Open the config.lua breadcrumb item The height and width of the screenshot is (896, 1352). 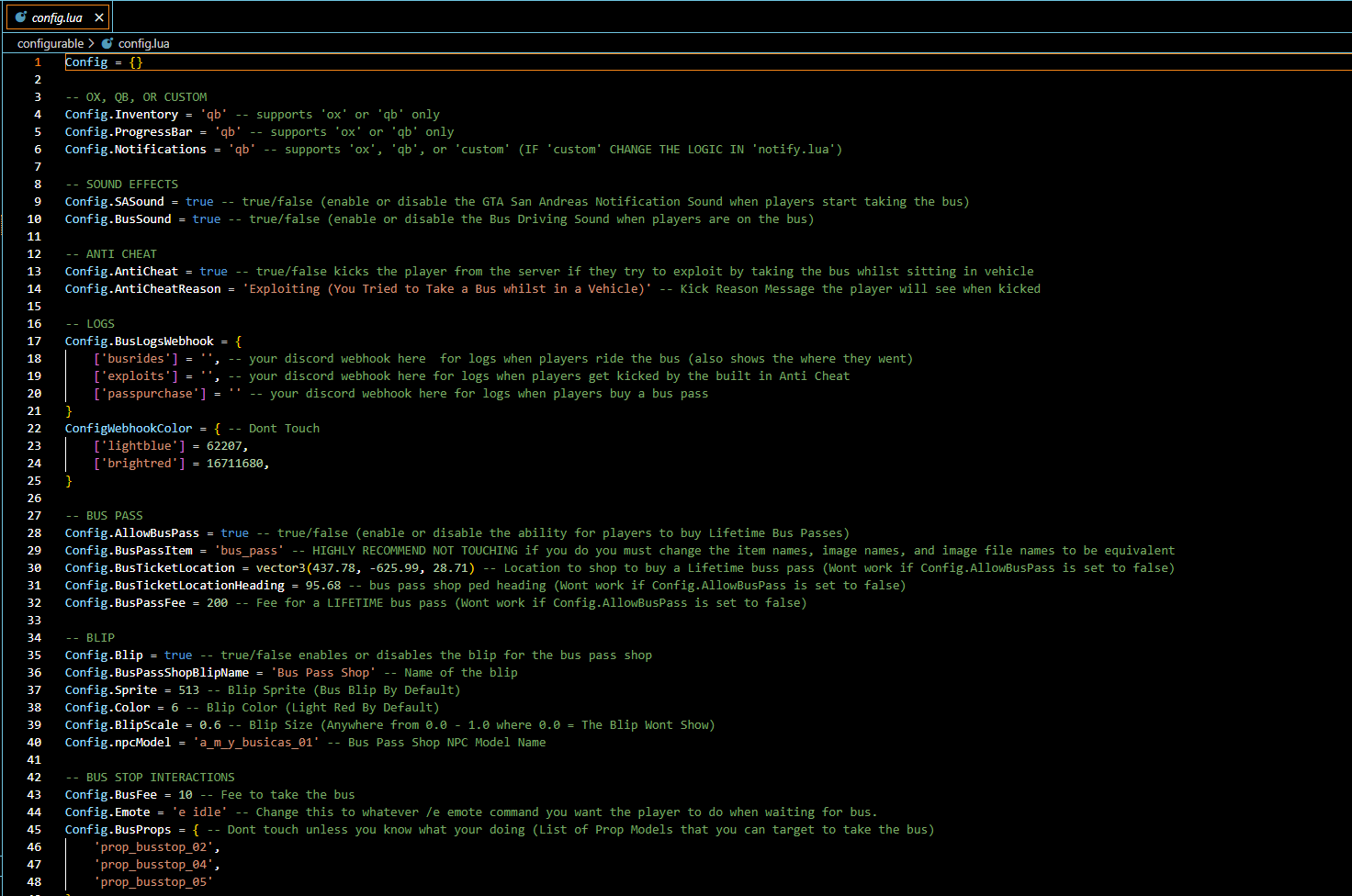144,43
